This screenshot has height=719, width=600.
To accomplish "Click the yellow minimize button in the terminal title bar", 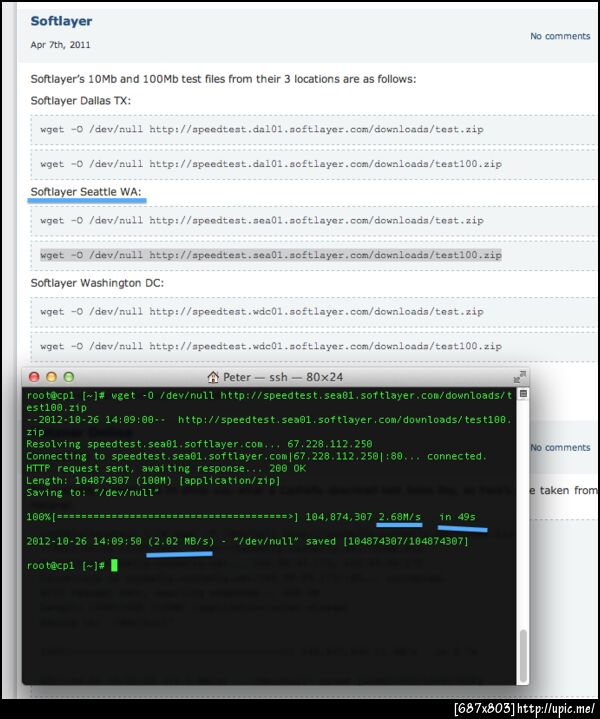I will click(51, 377).
